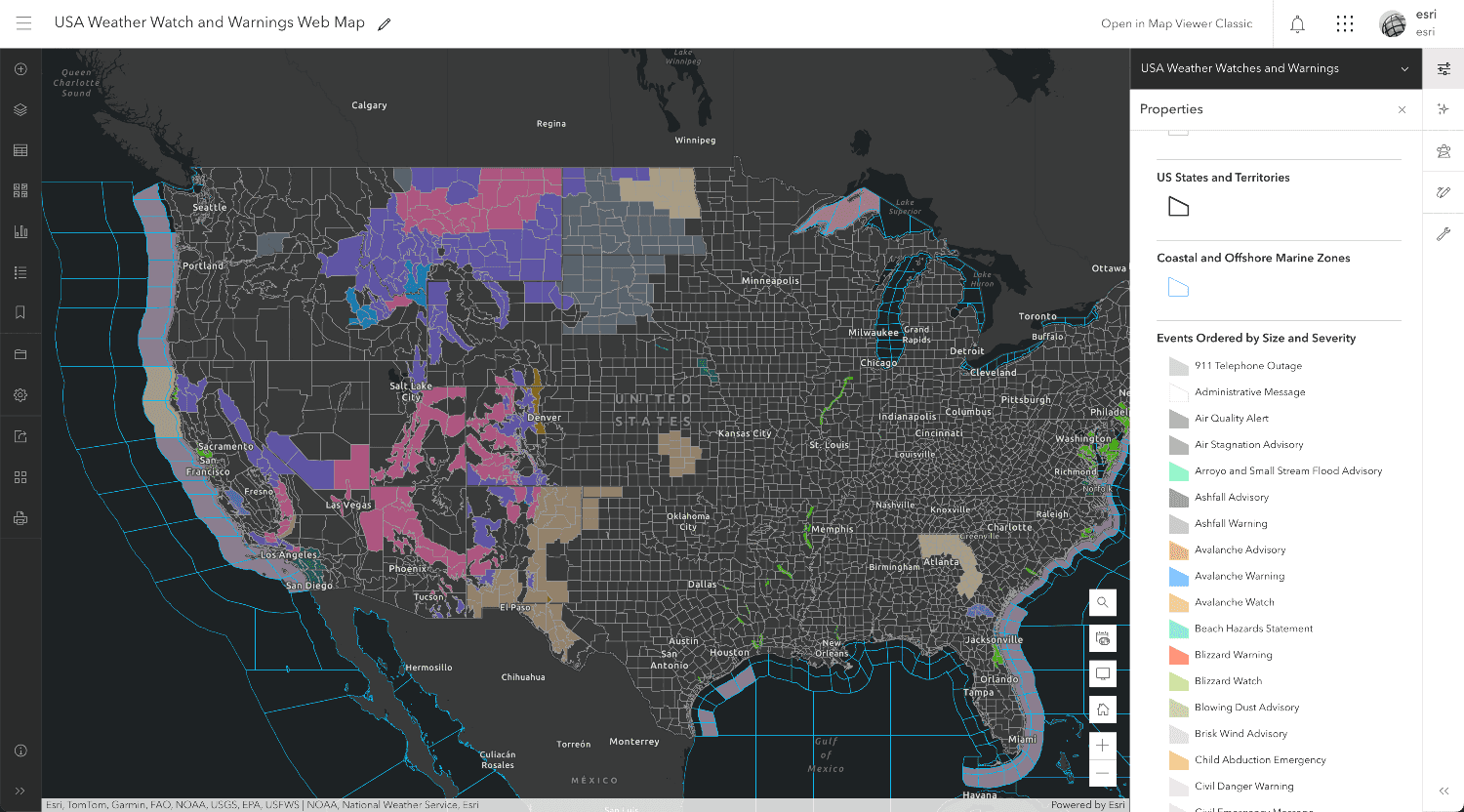Open the hamburger navigation menu
The width and height of the screenshot is (1464, 812).
(x=23, y=23)
